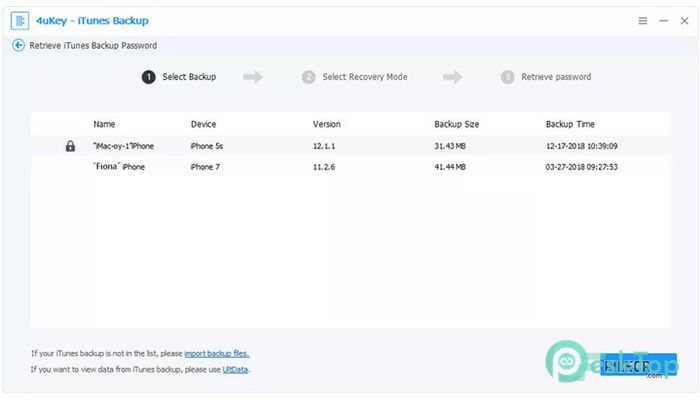The image size is (700, 400).
Task: Click the 4uKey - iTunes Backup title
Action: pos(92,21)
